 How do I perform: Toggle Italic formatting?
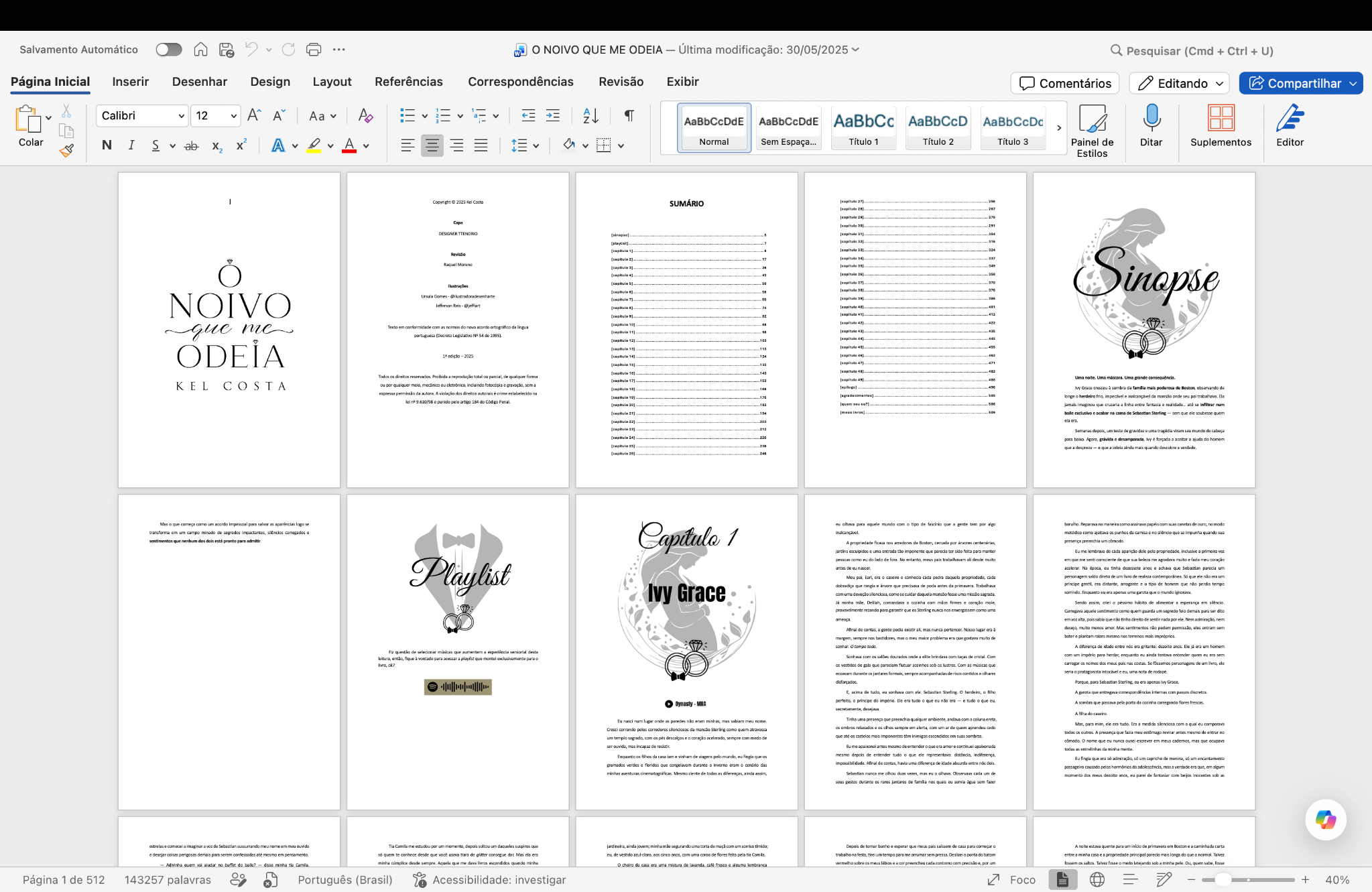pyautogui.click(x=131, y=145)
